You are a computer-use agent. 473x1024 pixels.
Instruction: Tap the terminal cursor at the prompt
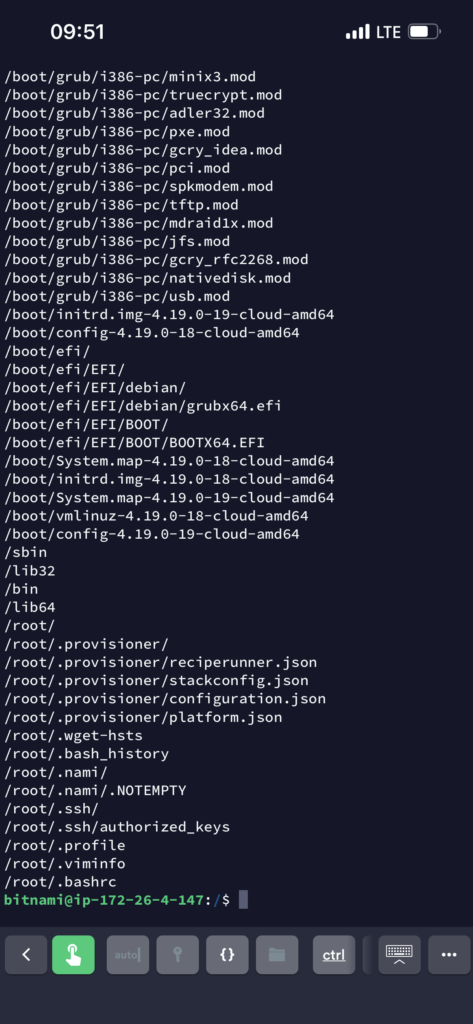pos(243,900)
